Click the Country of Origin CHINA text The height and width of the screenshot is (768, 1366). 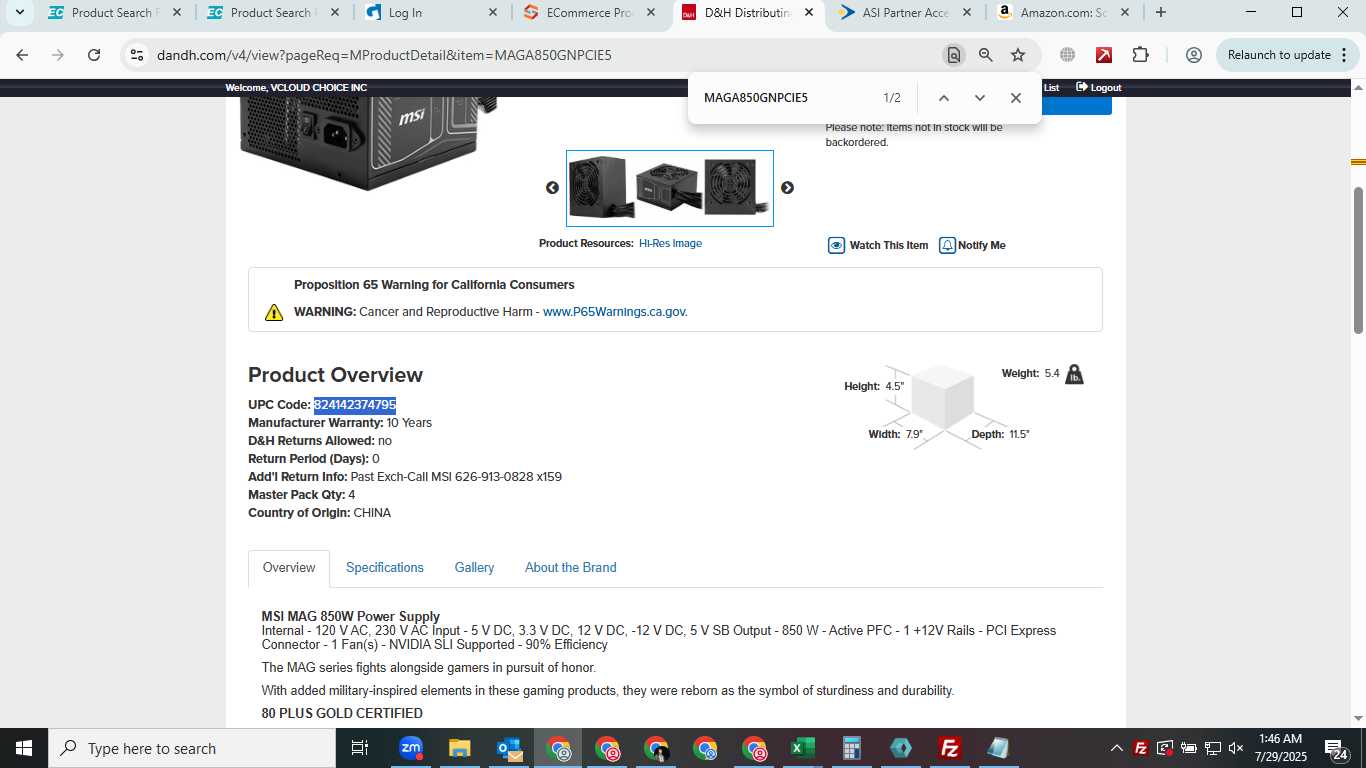pos(372,513)
